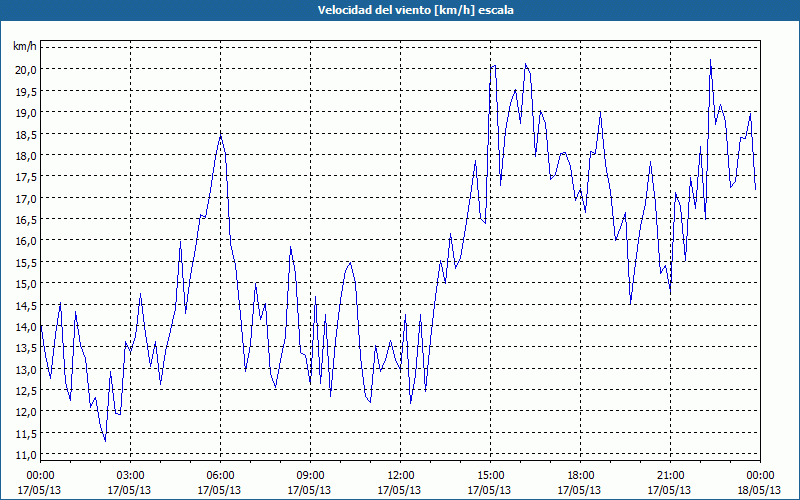Click the 15:00 time axis label
Image resolution: width=800 pixels, height=500 pixels.
tap(490, 476)
